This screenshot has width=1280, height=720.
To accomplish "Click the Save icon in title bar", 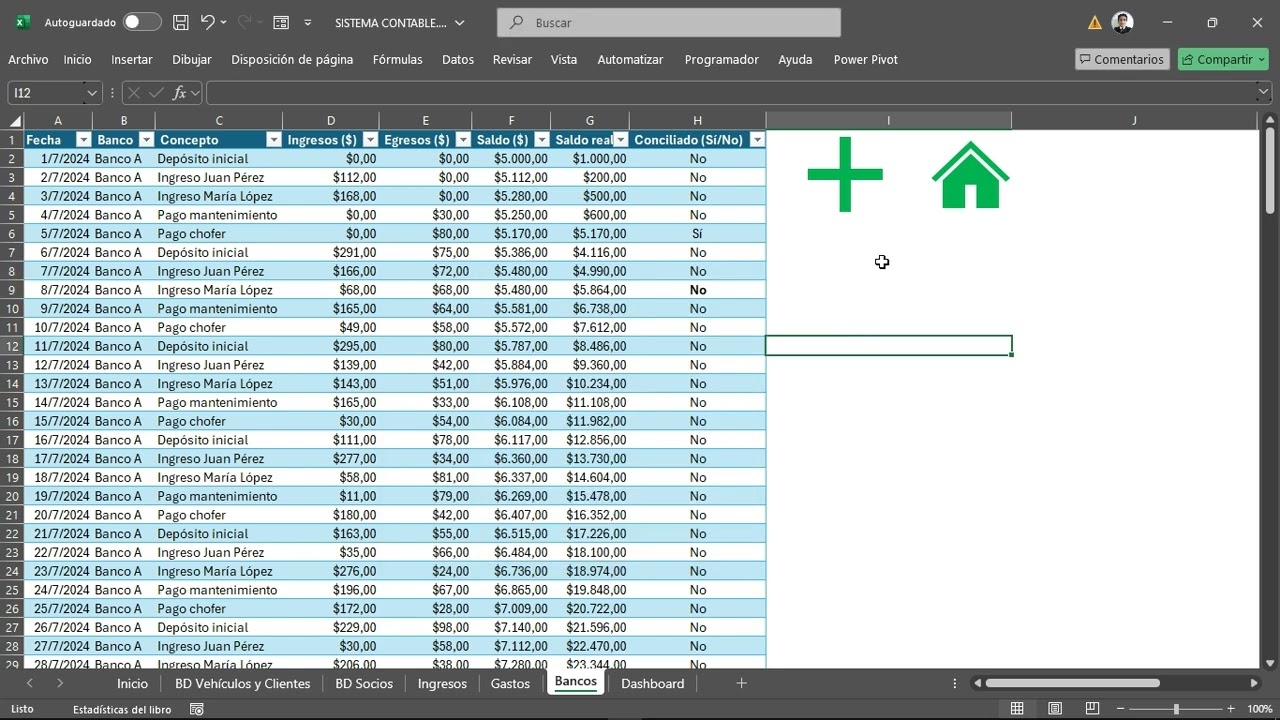I will tap(180, 22).
